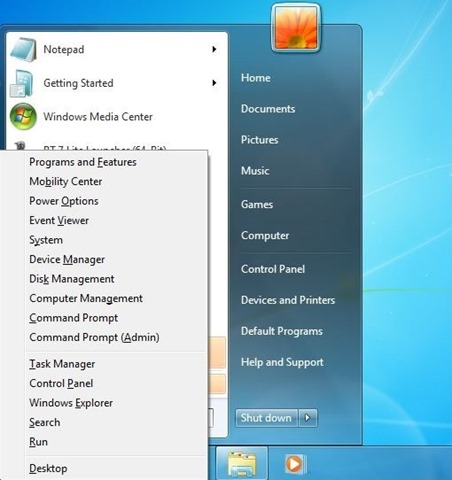452x480 pixels.
Task: Open Device Manager from context menu
Action: coord(67,259)
